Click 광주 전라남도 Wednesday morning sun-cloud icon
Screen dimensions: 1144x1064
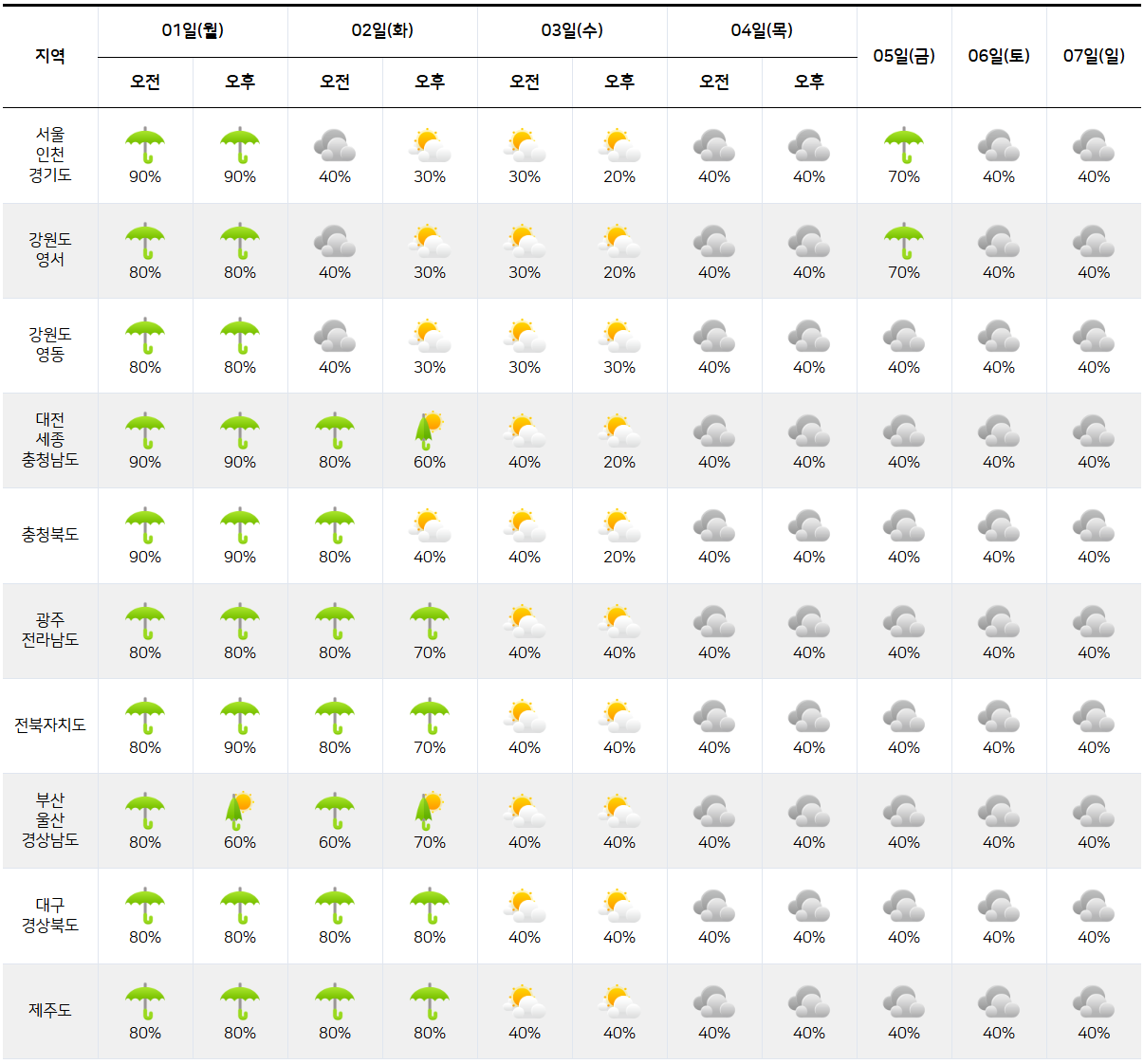525,622
